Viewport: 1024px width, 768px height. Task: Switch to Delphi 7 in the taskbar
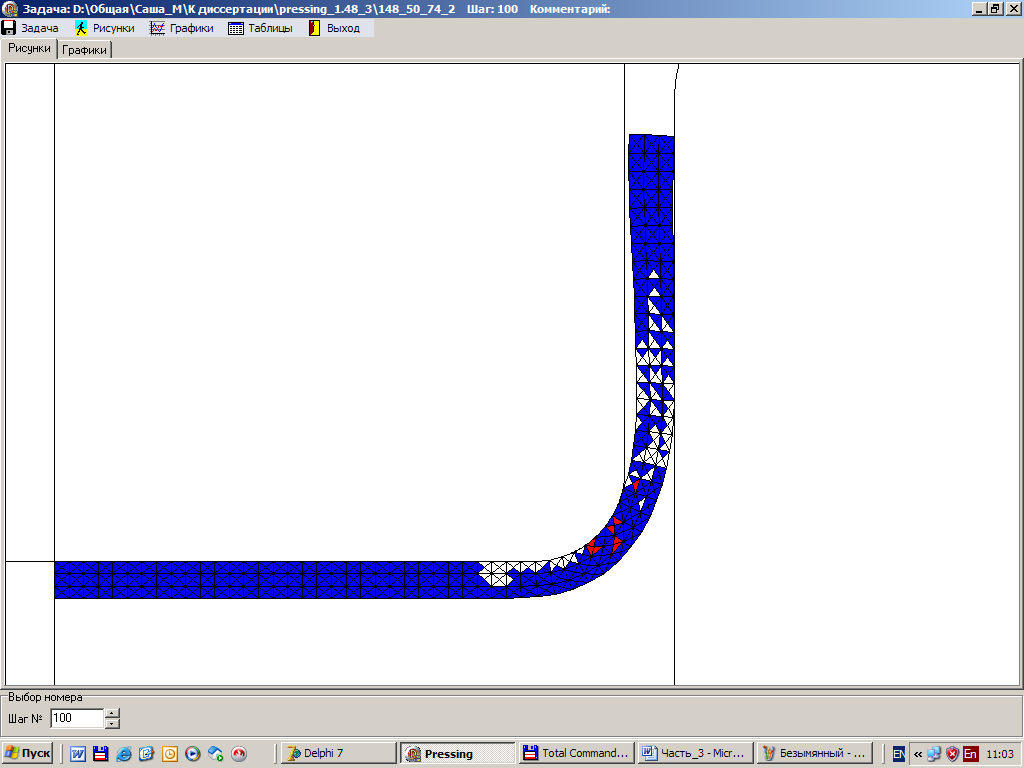coord(338,753)
